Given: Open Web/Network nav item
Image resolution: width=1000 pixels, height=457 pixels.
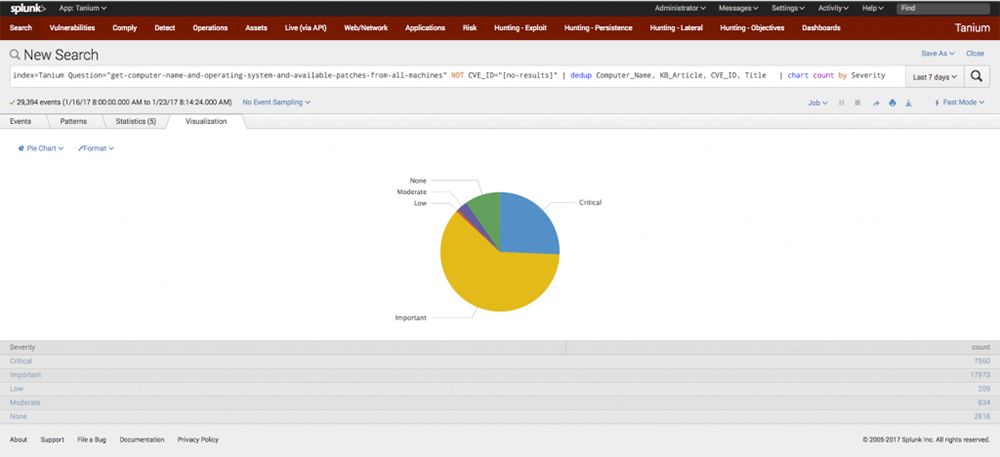Looking at the screenshot, I should pos(366,28).
